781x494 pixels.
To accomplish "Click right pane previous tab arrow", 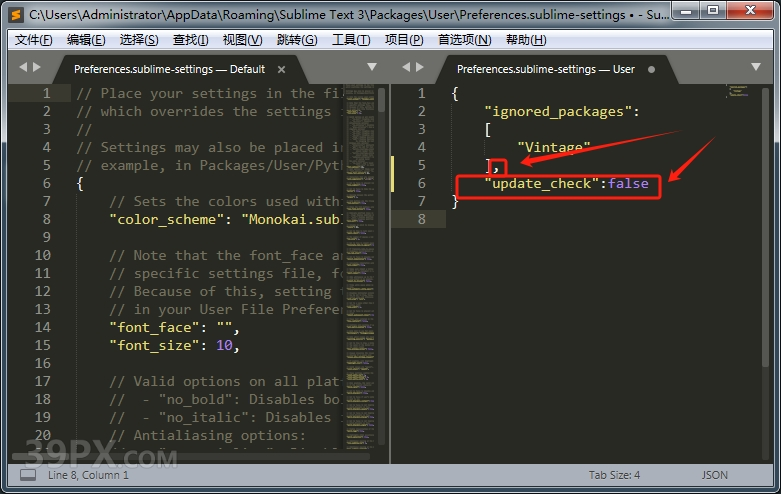I will point(406,67).
